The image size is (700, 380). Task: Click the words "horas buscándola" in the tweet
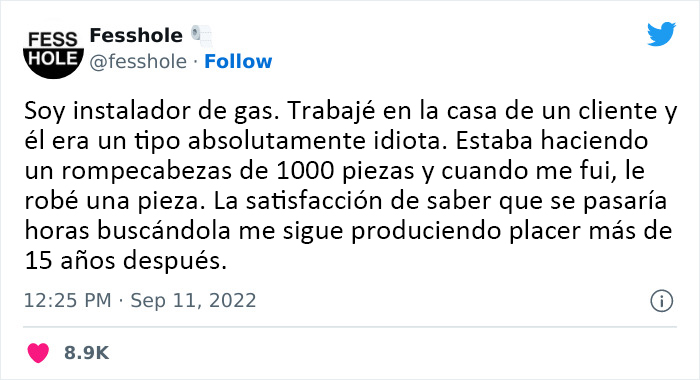[x=128, y=231]
